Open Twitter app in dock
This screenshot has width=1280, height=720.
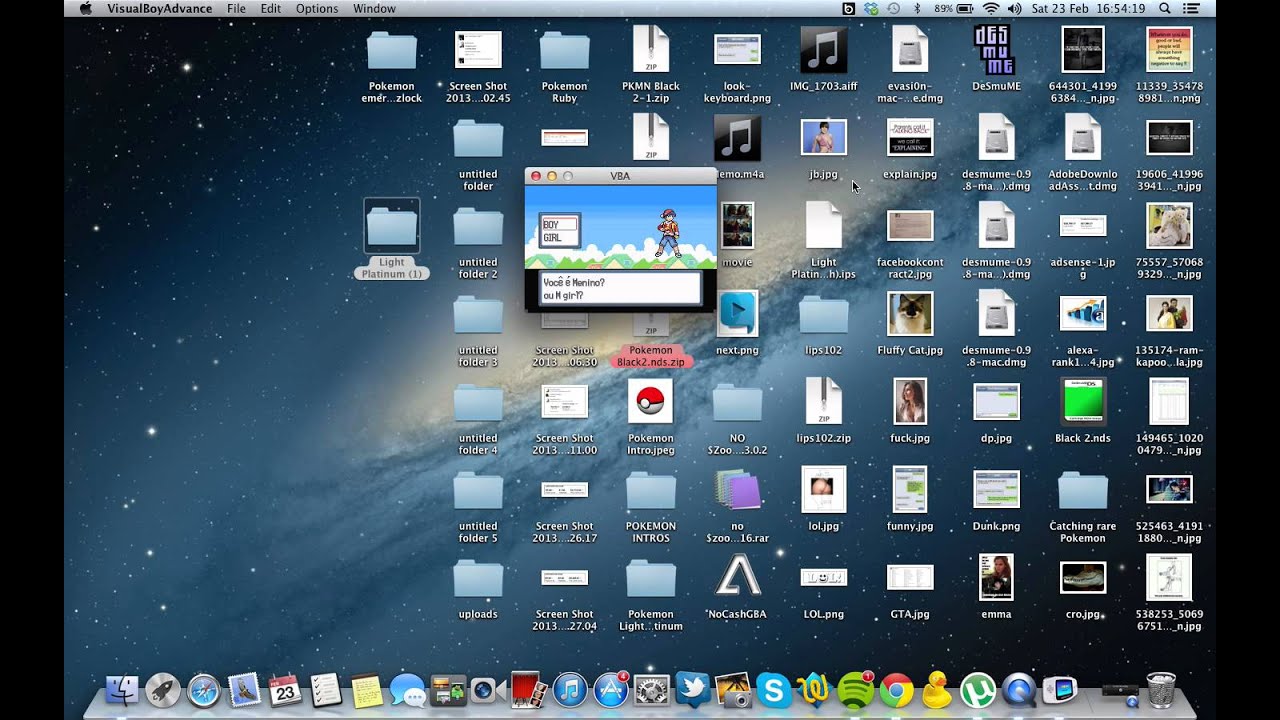[692, 690]
